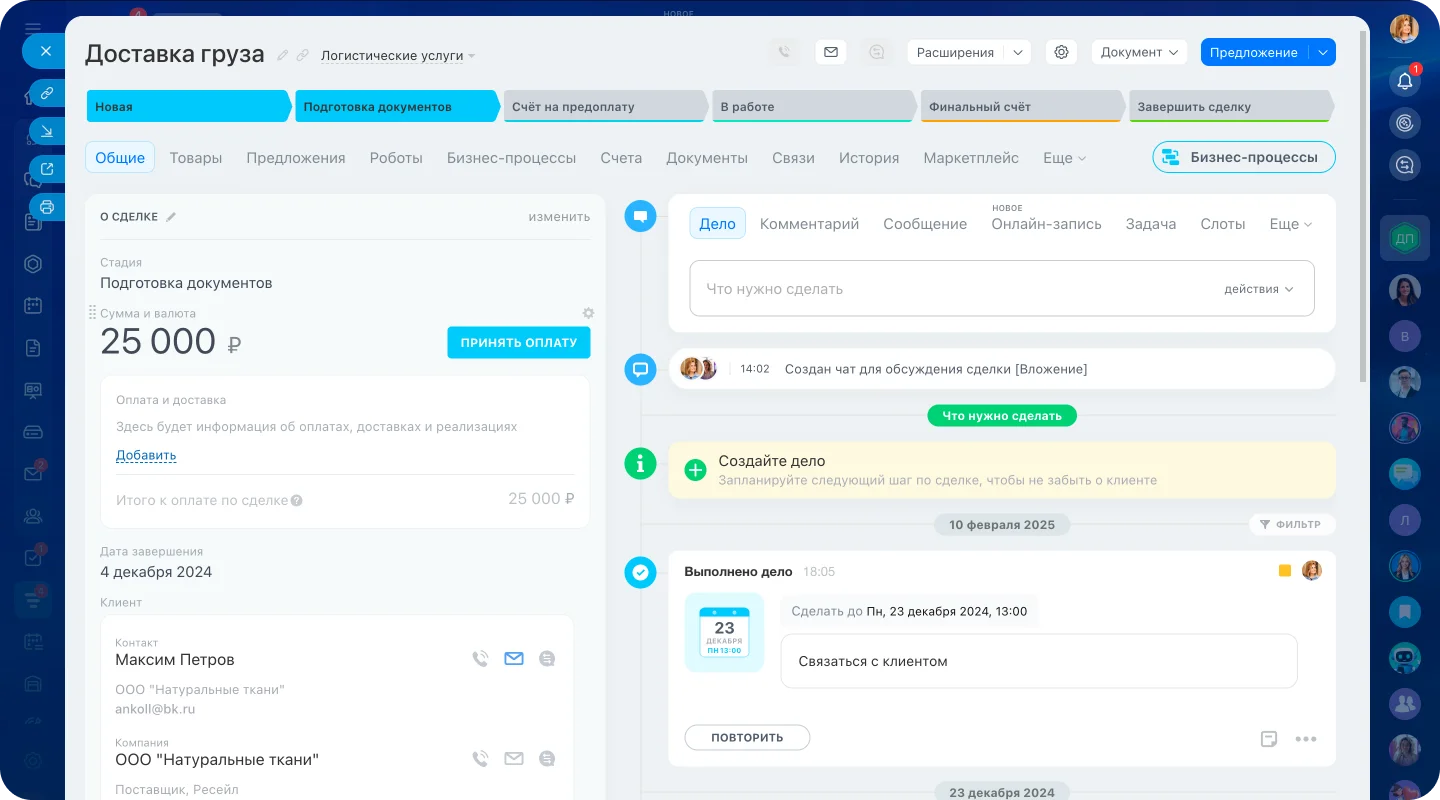Expand the Предложение button dropdown
The image size is (1440, 800).
point(1323,52)
